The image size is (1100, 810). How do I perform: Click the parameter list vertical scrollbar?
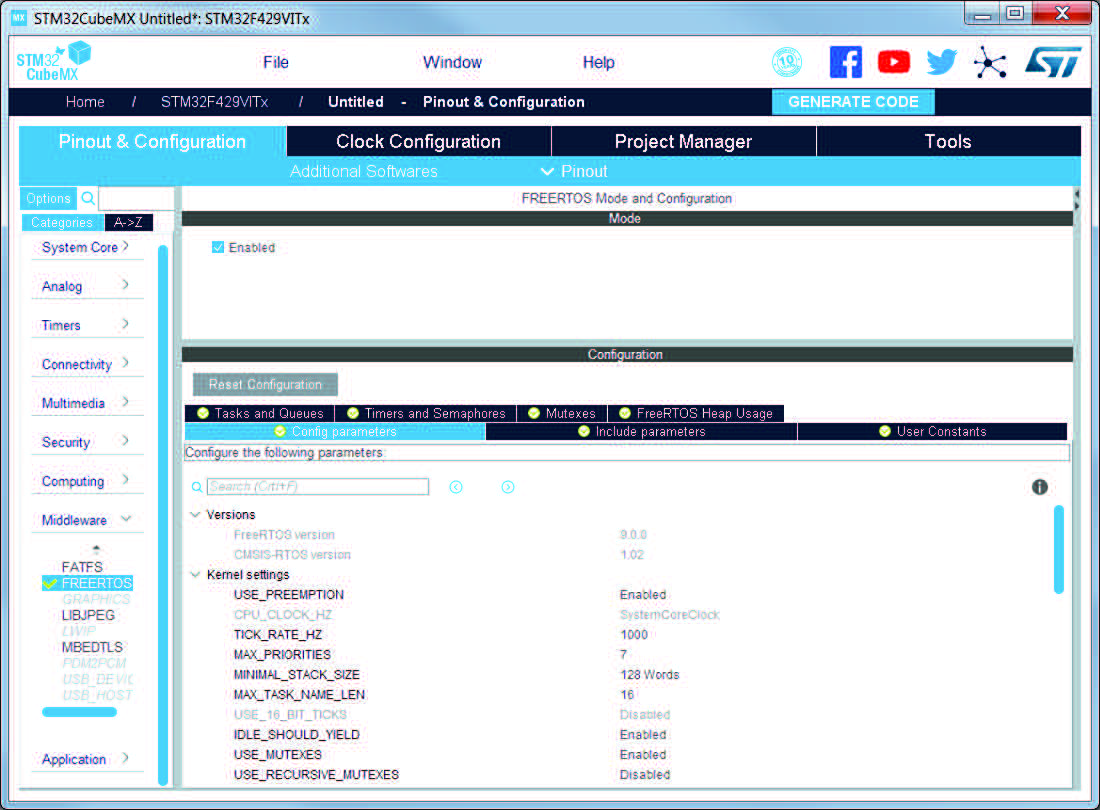click(1059, 550)
